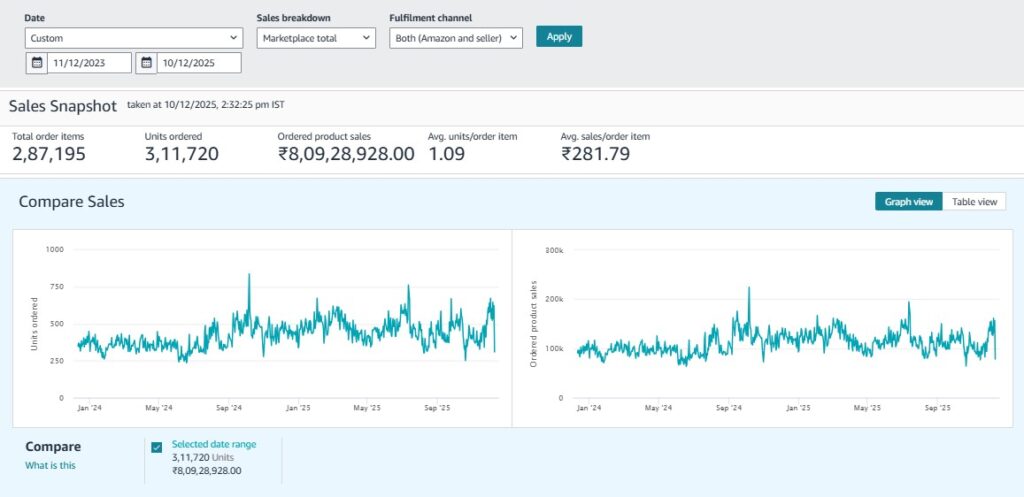1024x497 pixels.
Task: Expand the Fulfilment channel dropdown
Action: coord(456,38)
